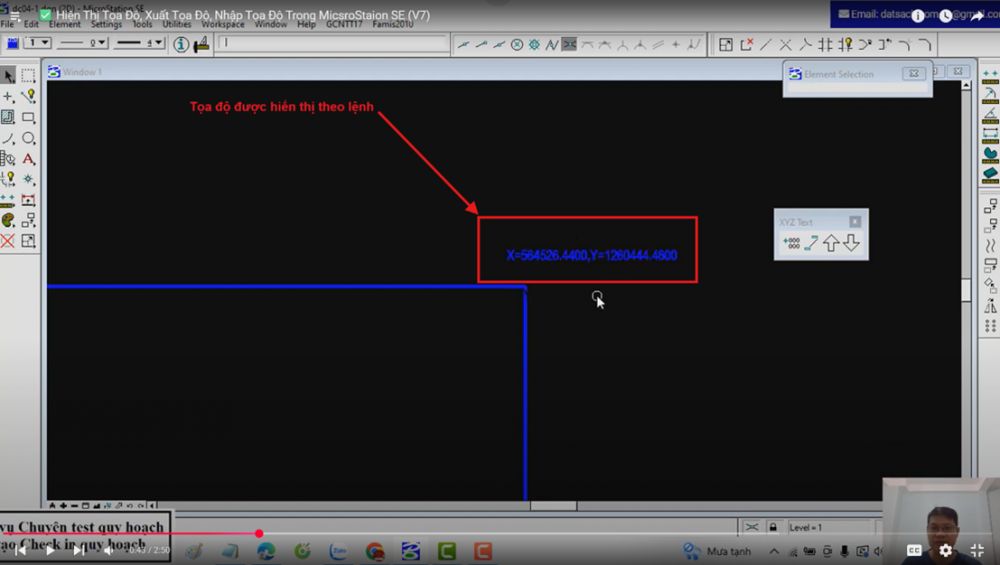Click the Import Coordinates down-arrow icon
1000x565 pixels.
pyautogui.click(x=851, y=243)
